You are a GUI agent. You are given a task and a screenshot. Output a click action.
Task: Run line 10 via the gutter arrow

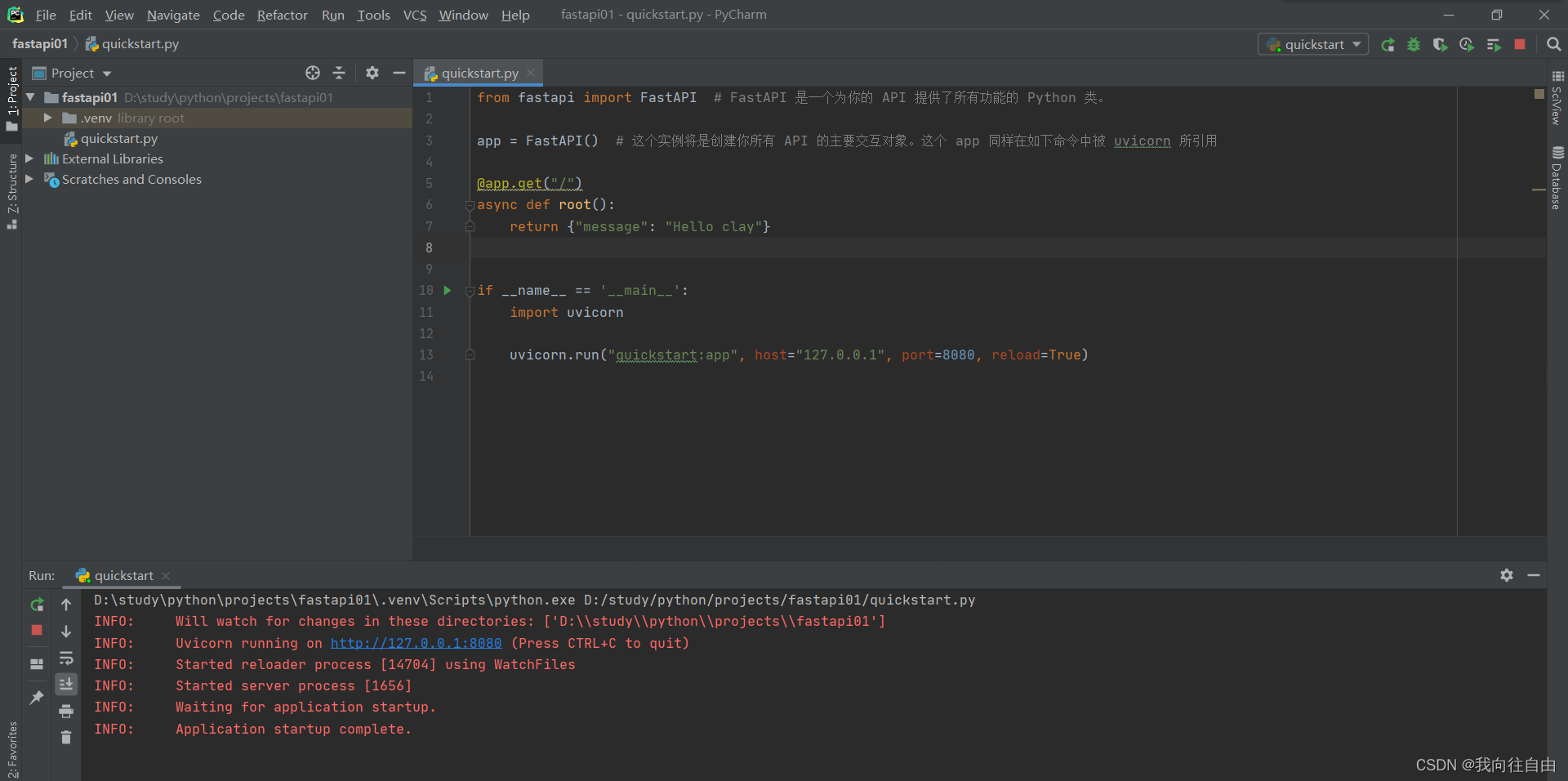tap(447, 290)
